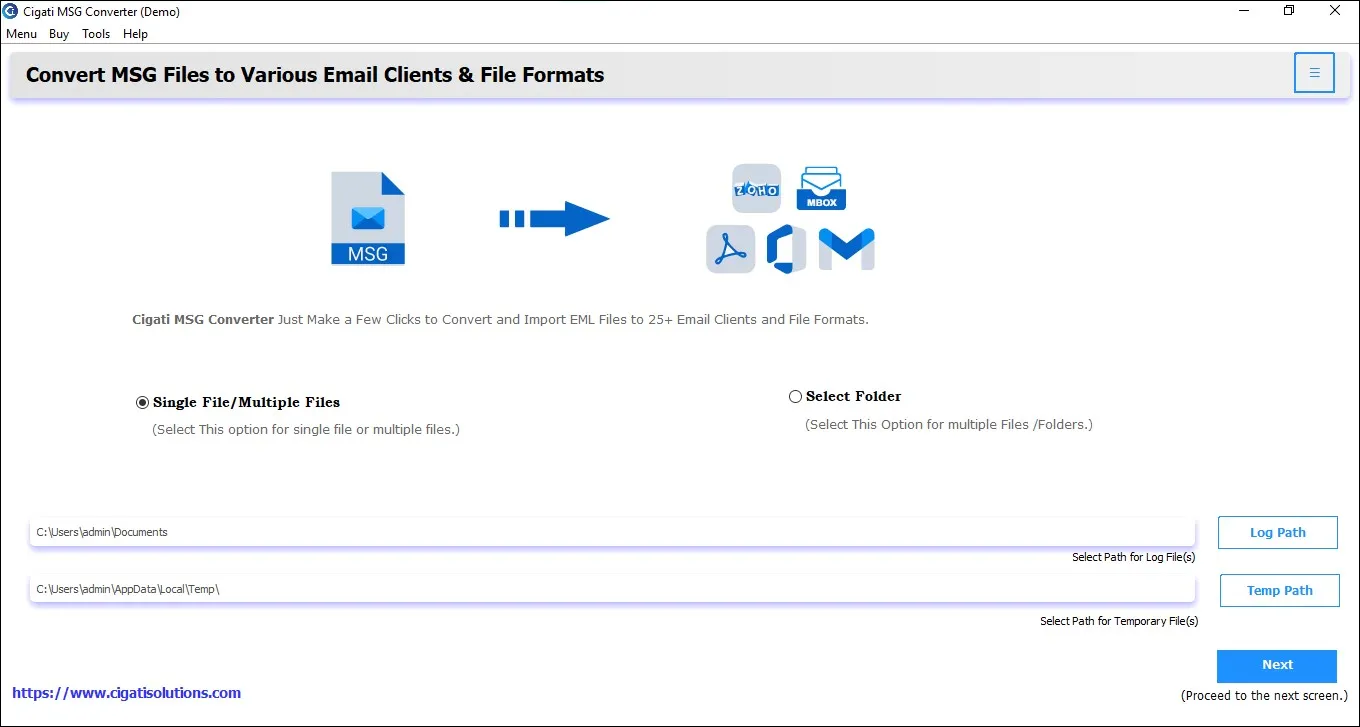
Task: Click the Adobe PDF icon
Action: 731,249
